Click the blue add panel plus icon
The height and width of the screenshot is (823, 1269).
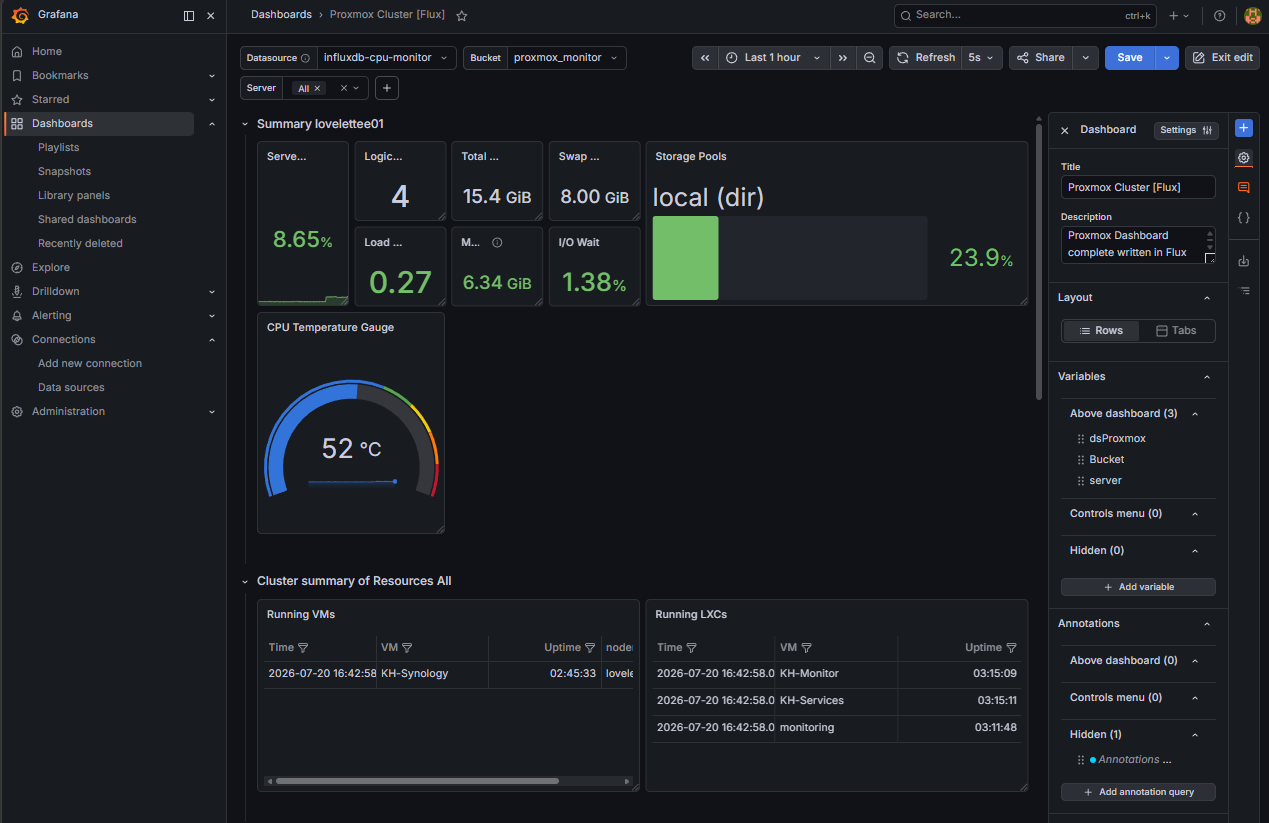[1244, 128]
